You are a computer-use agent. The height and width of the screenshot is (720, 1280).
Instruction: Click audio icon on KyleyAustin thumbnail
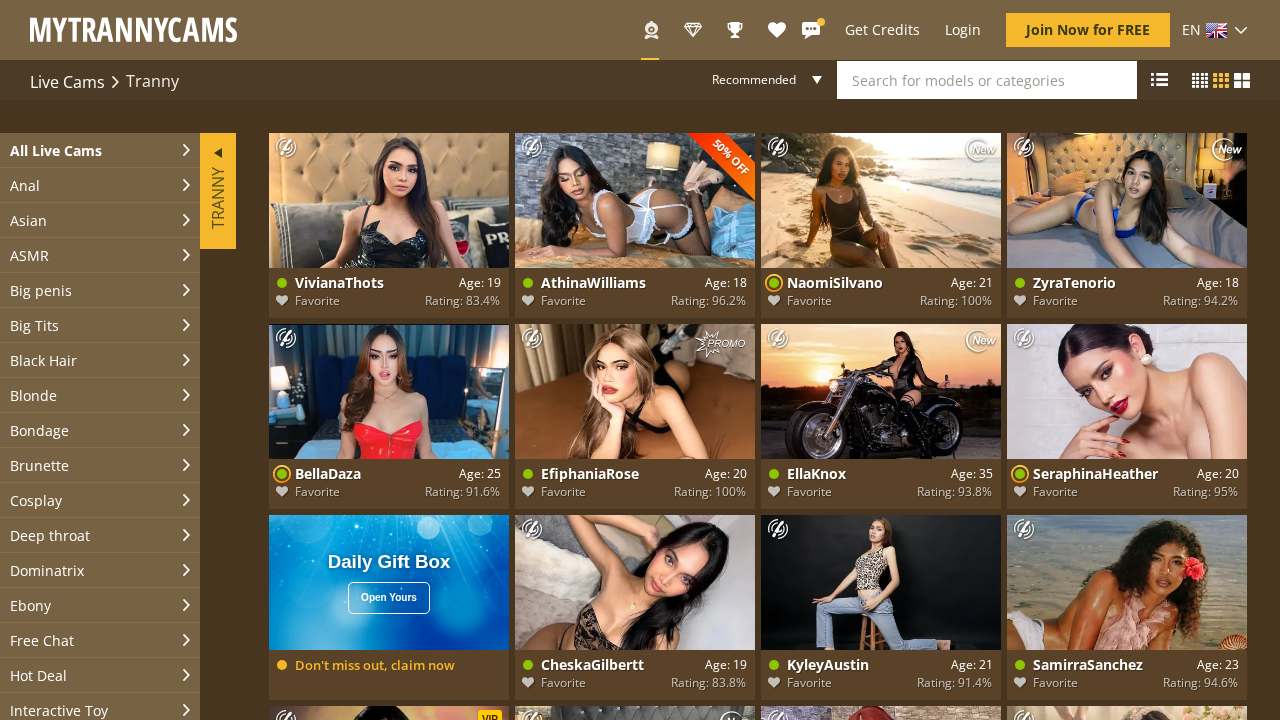[x=777, y=529]
